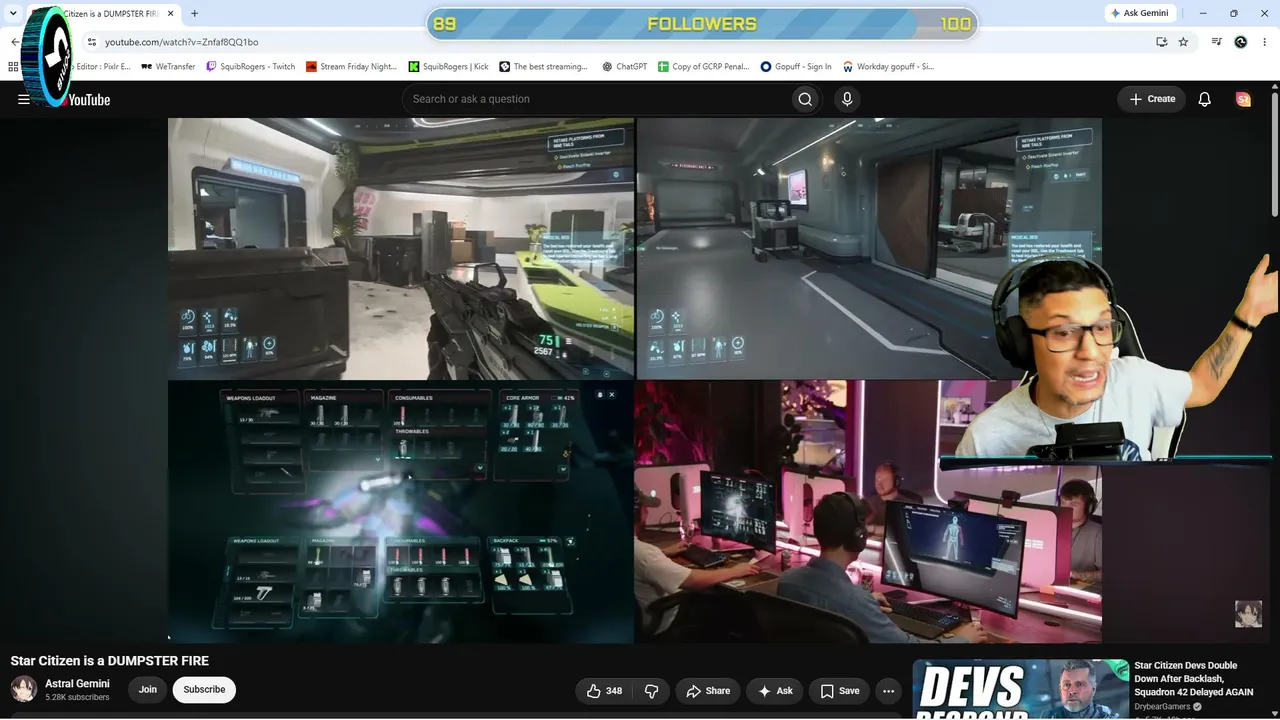Screen dimensions: 1280x720
Task: Open the WeTransfer bookmark
Action: [168, 67]
